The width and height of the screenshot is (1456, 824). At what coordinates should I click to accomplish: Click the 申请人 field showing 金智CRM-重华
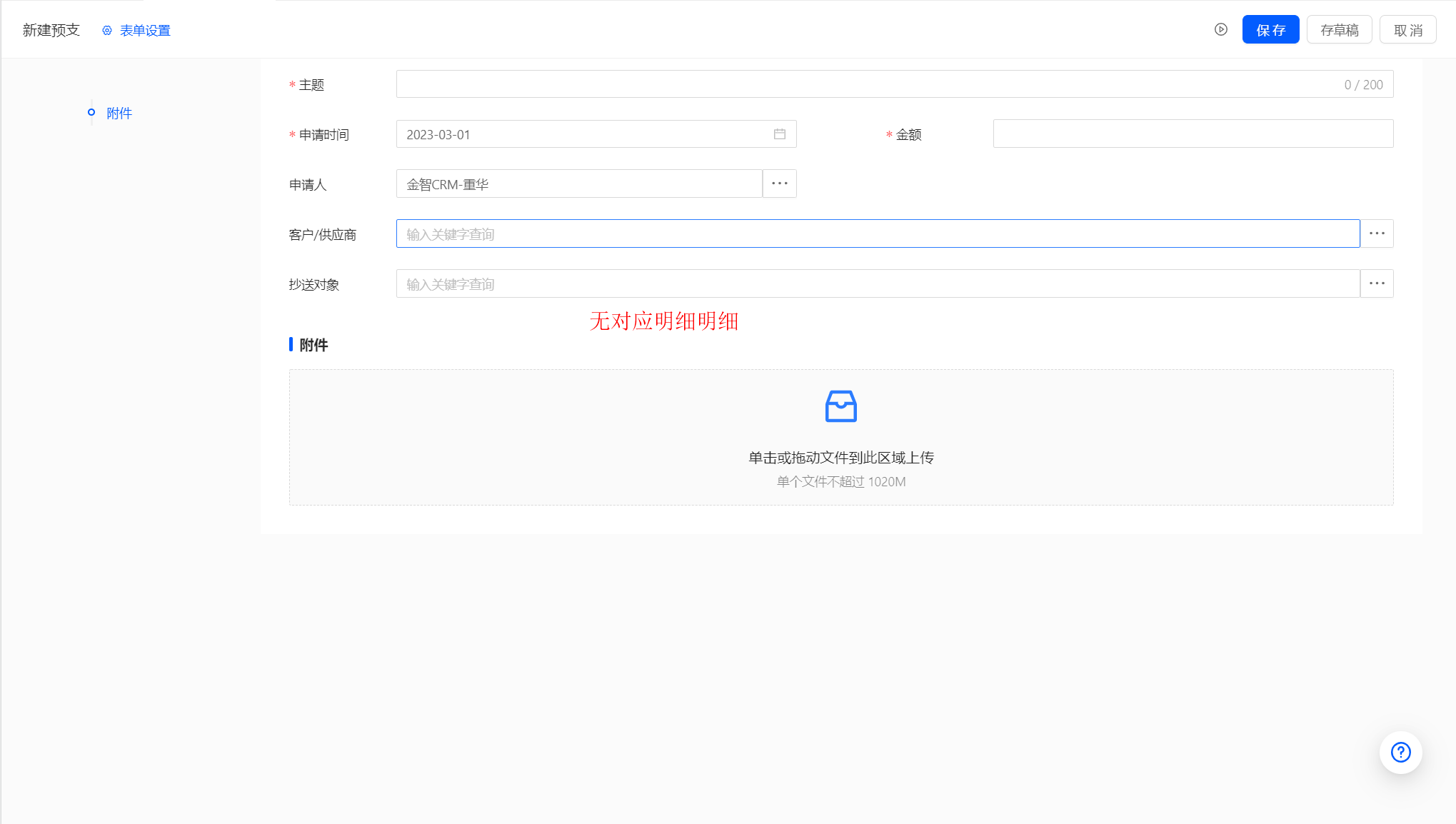[578, 184]
